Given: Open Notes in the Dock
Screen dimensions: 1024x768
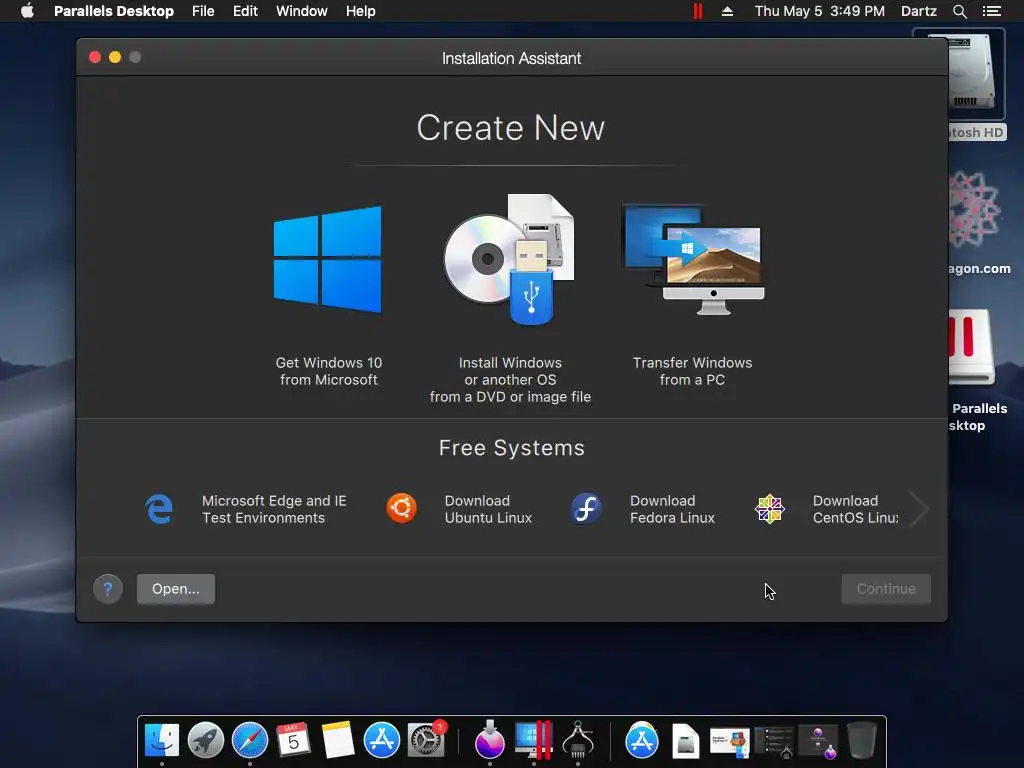Looking at the screenshot, I should 338,741.
